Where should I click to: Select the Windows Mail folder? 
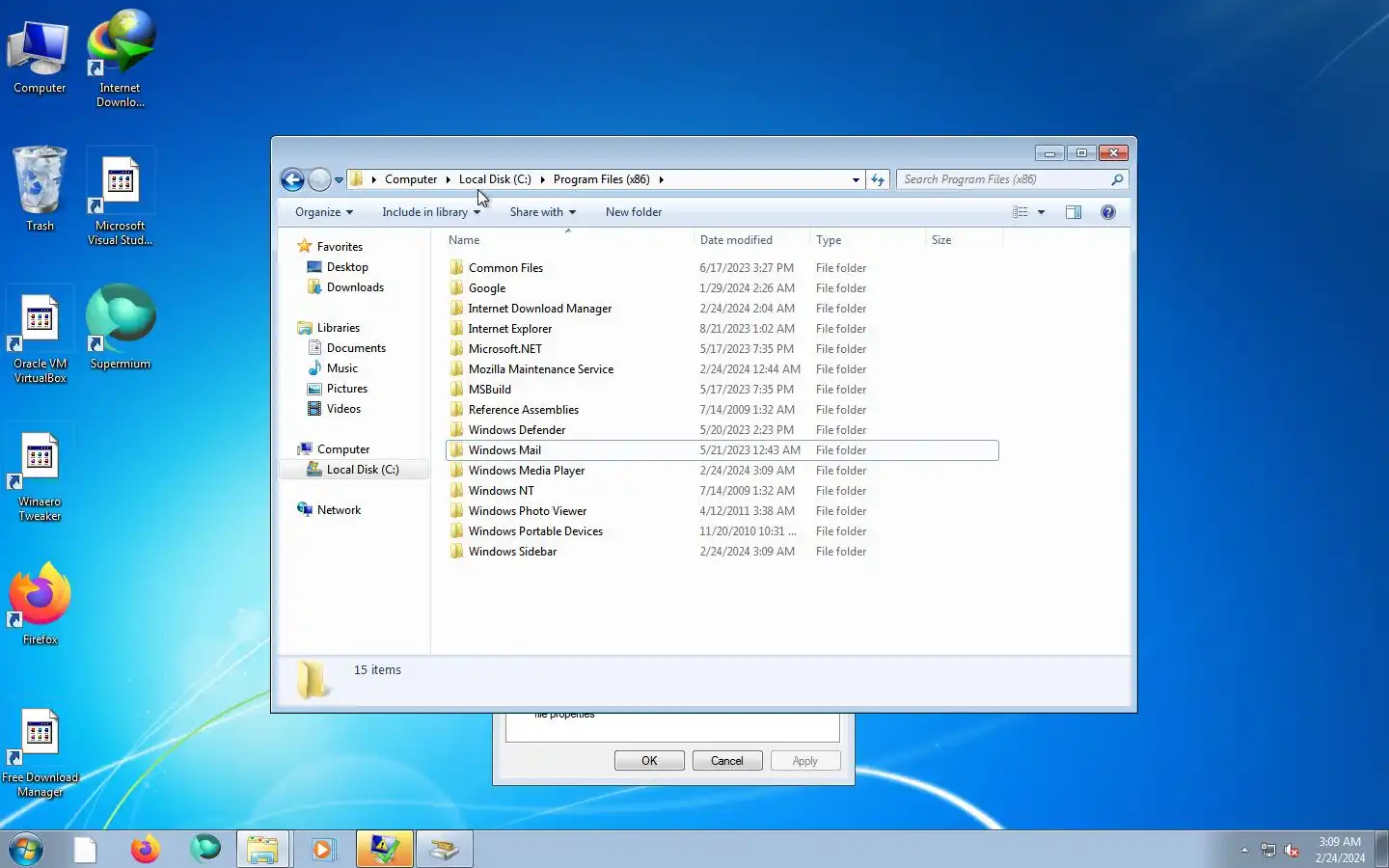(722, 450)
